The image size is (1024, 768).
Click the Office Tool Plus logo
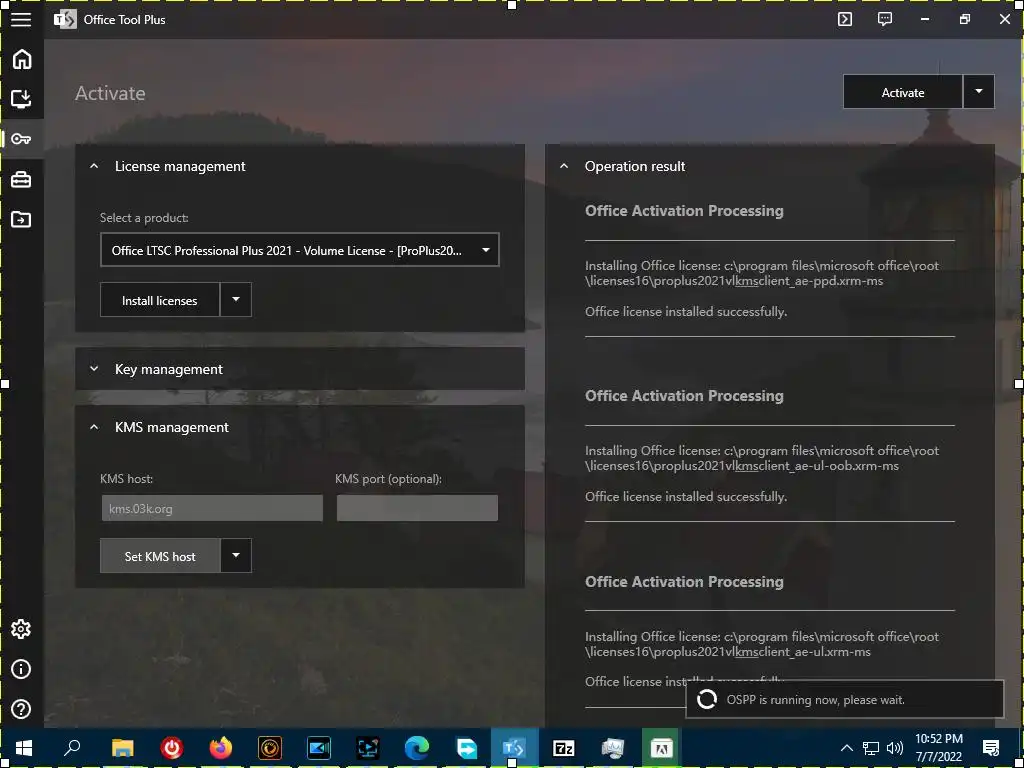[65, 20]
